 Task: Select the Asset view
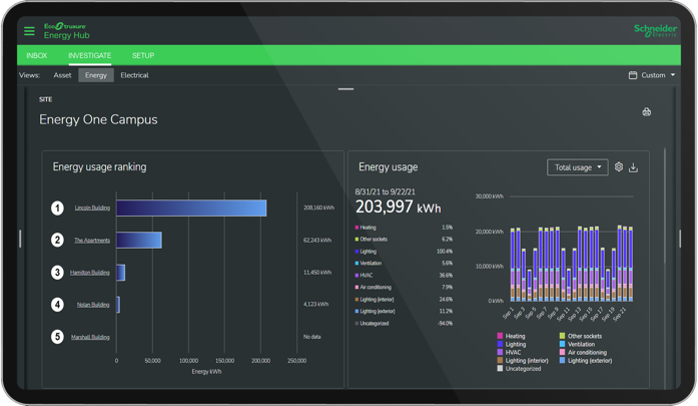(62, 75)
